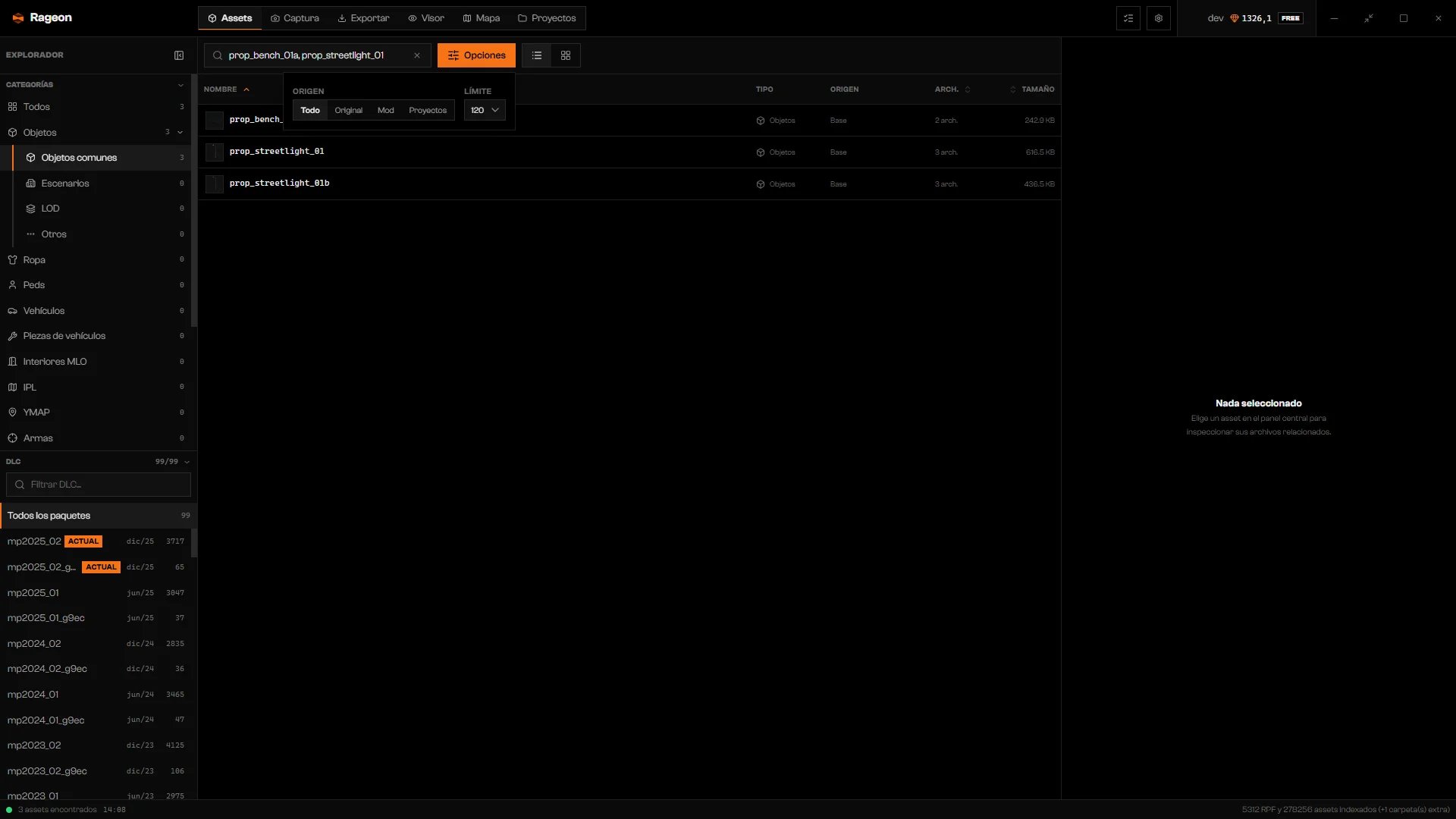Image resolution: width=1456 pixels, height=819 pixels.
Task: Open the Mapa tab
Action: [x=482, y=18]
